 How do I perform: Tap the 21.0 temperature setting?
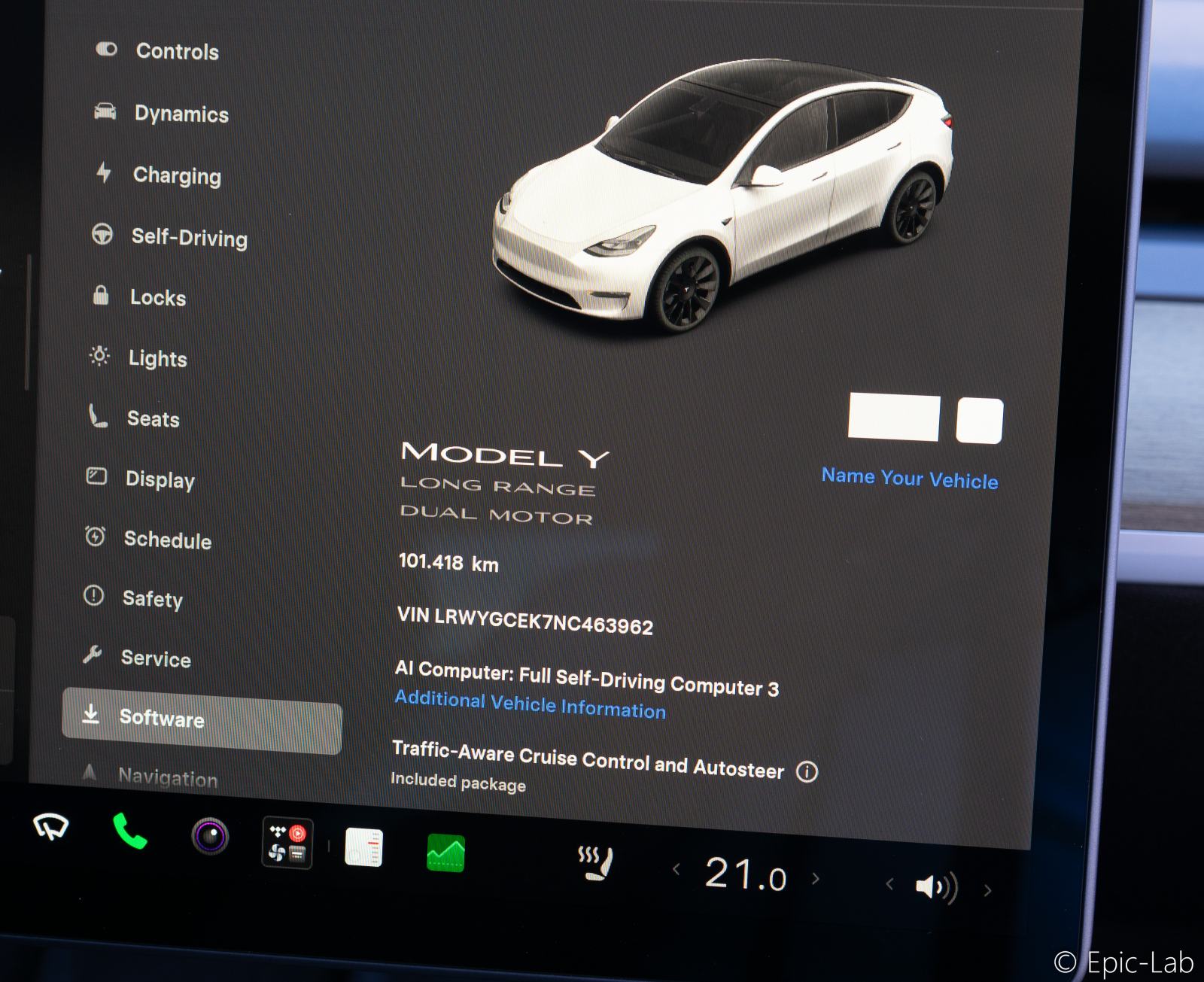tap(745, 875)
